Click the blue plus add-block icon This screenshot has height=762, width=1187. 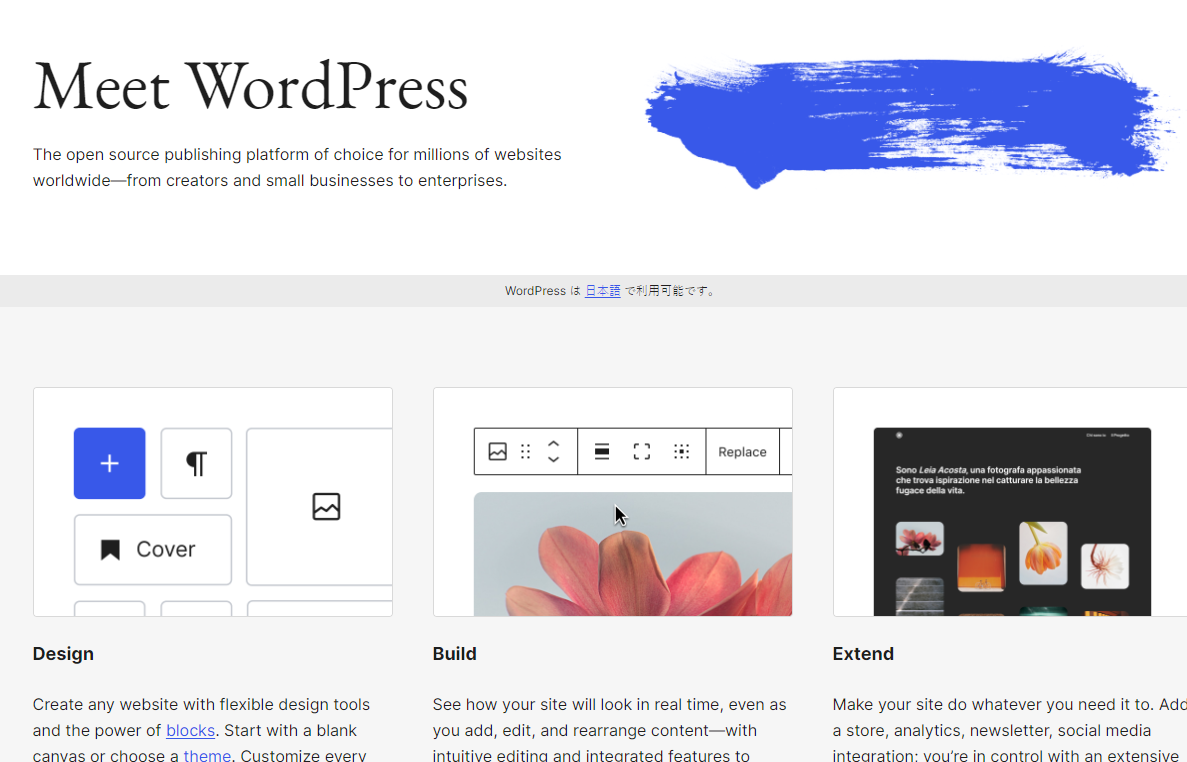(x=109, y=463)
